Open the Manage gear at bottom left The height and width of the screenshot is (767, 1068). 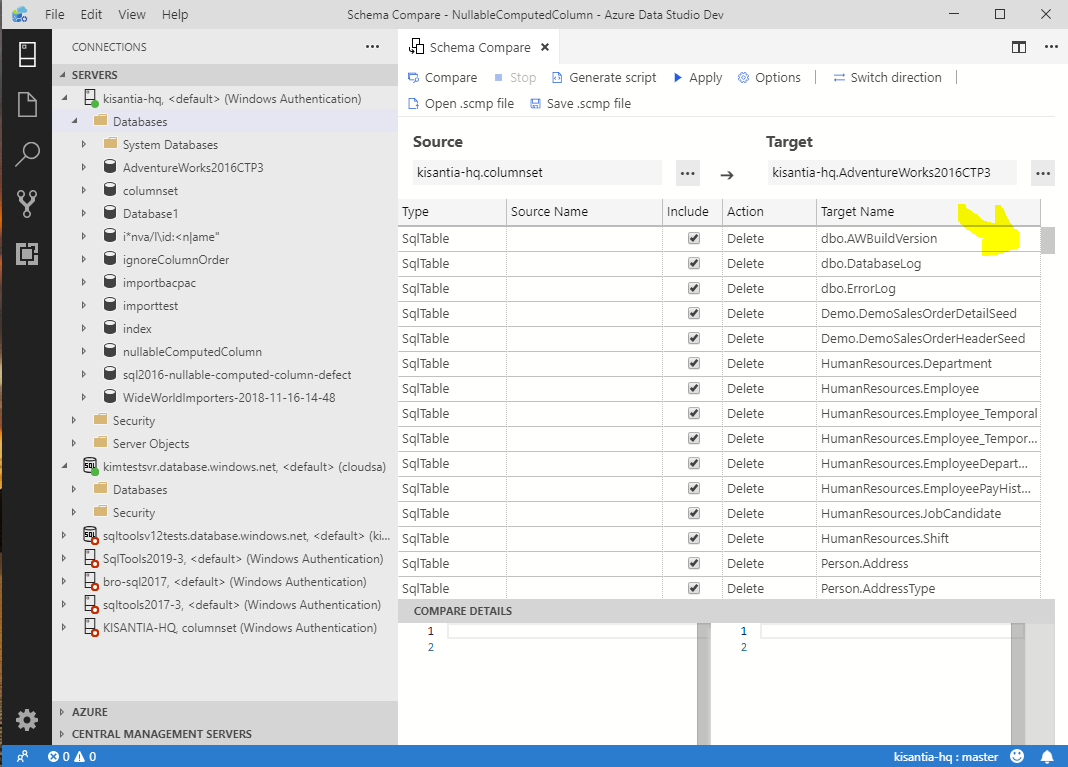tap(27, 719)
